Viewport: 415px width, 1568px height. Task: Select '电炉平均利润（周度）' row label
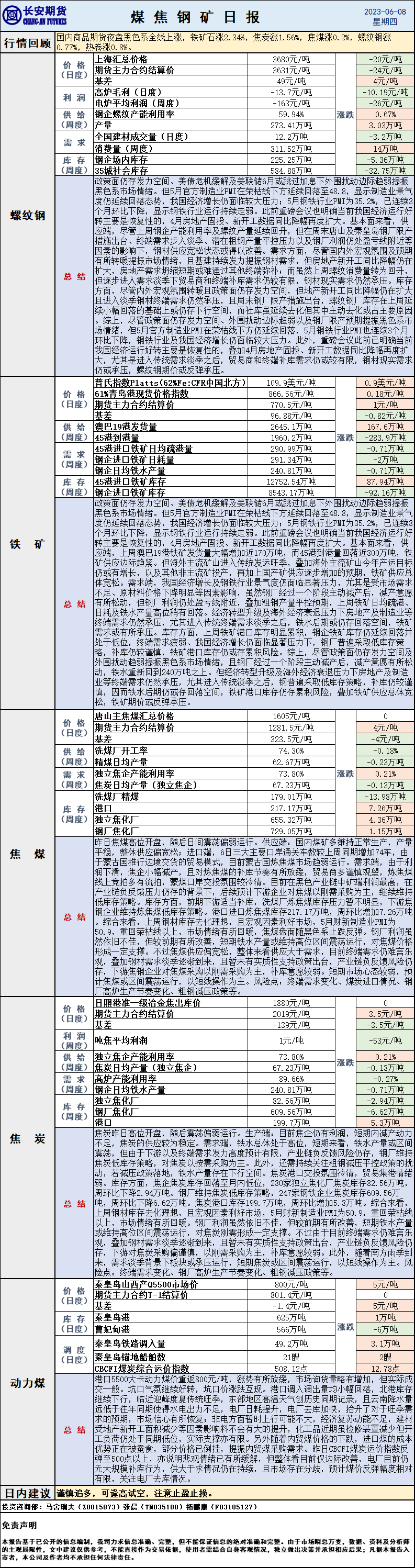137,104
